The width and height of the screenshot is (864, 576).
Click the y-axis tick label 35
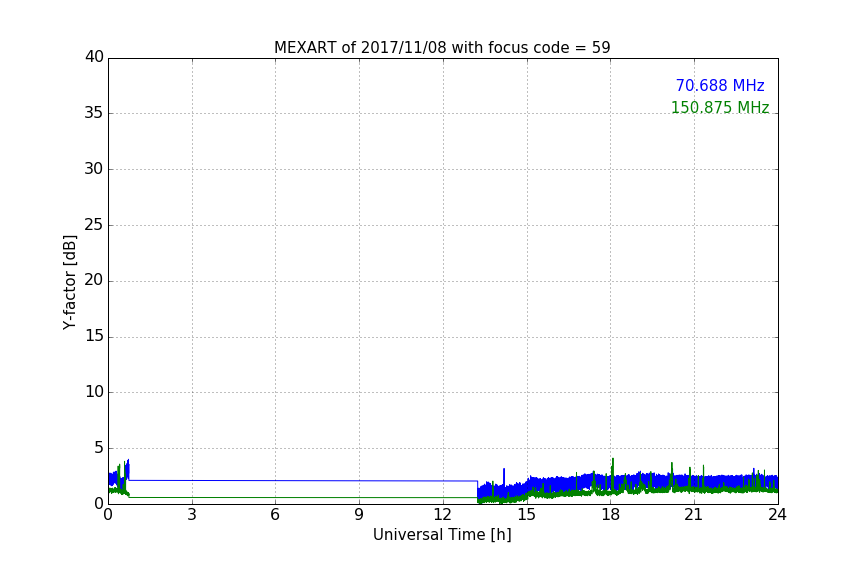click(x=94, y=113)
